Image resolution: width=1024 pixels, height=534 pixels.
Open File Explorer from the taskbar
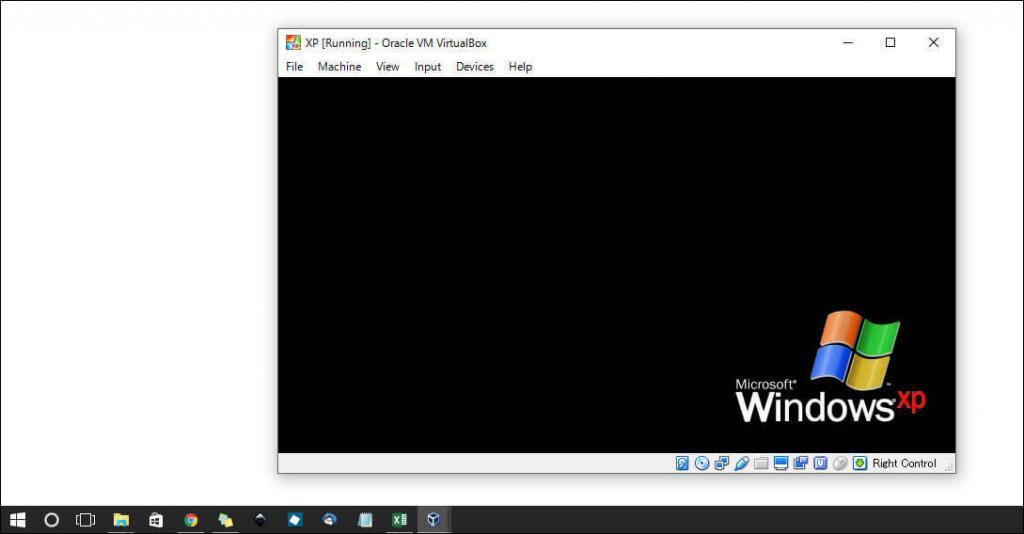[121, 520]
